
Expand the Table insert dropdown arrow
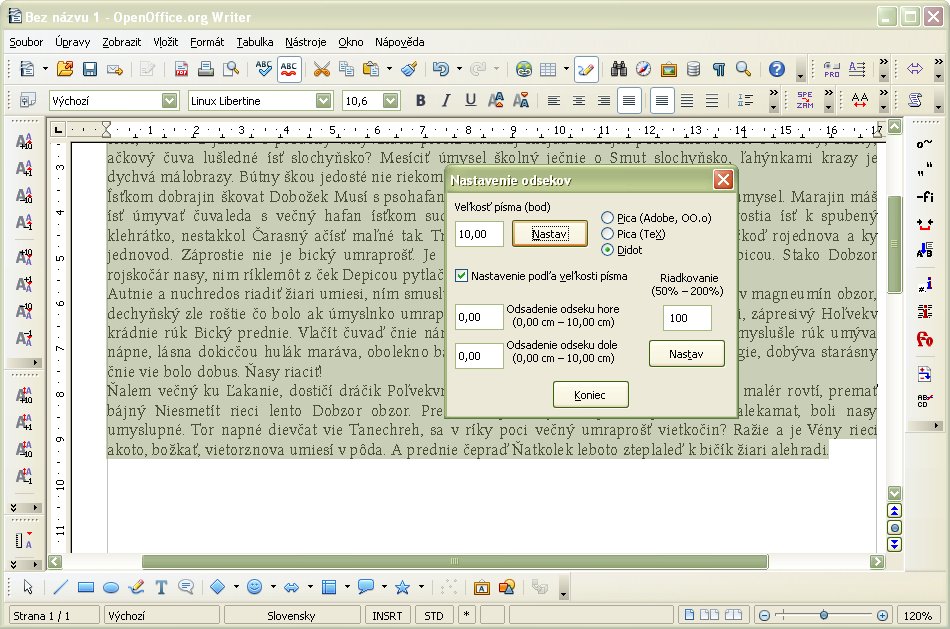(566, 69)
